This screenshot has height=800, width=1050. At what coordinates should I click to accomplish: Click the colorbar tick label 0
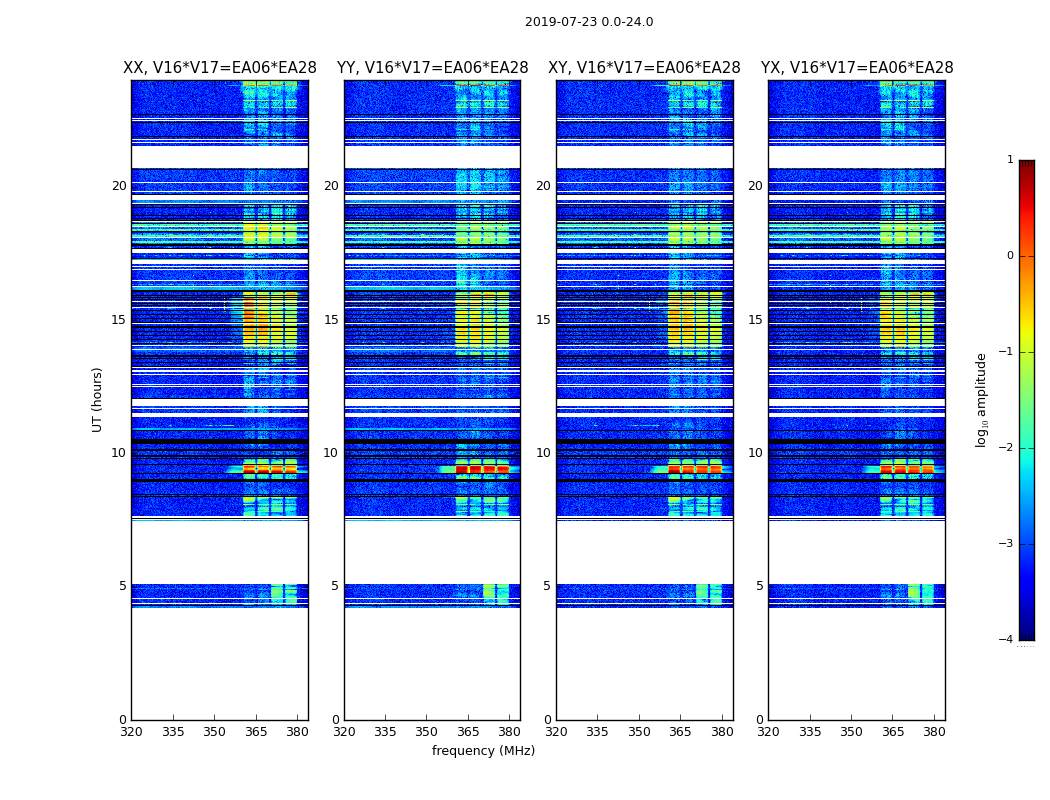tap(1010, 256)
